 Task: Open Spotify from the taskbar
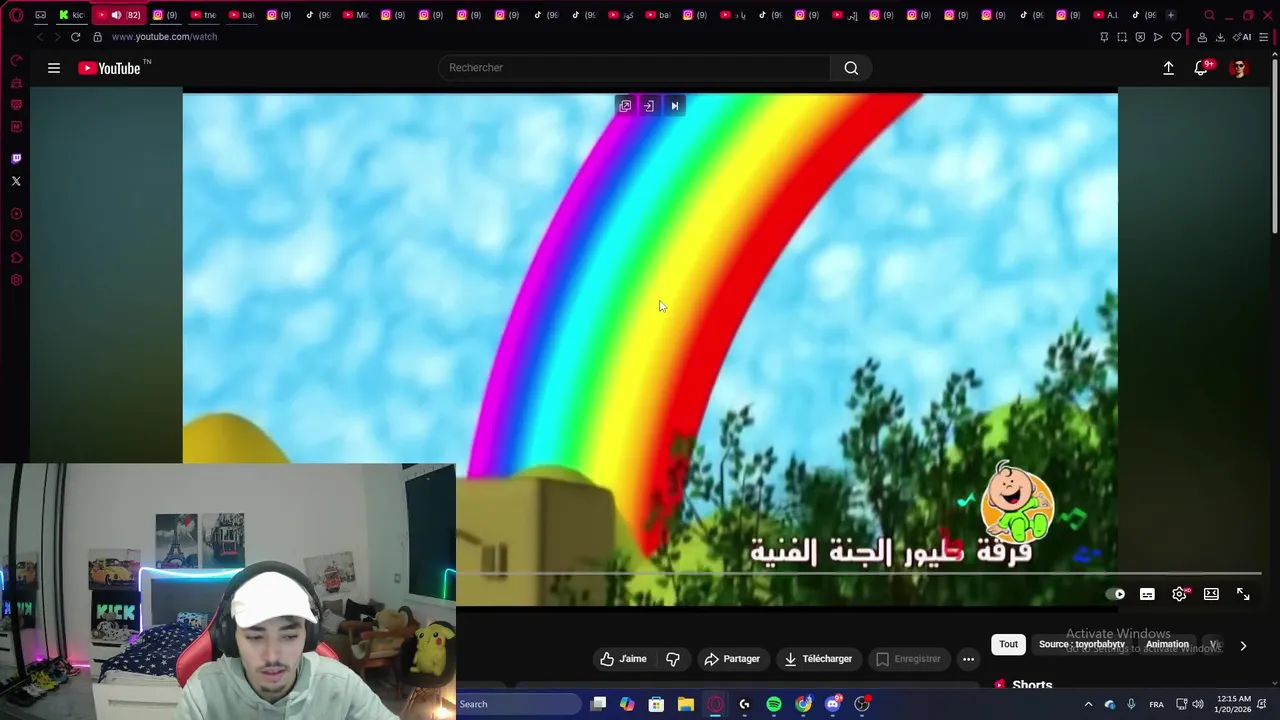[774, 704]
